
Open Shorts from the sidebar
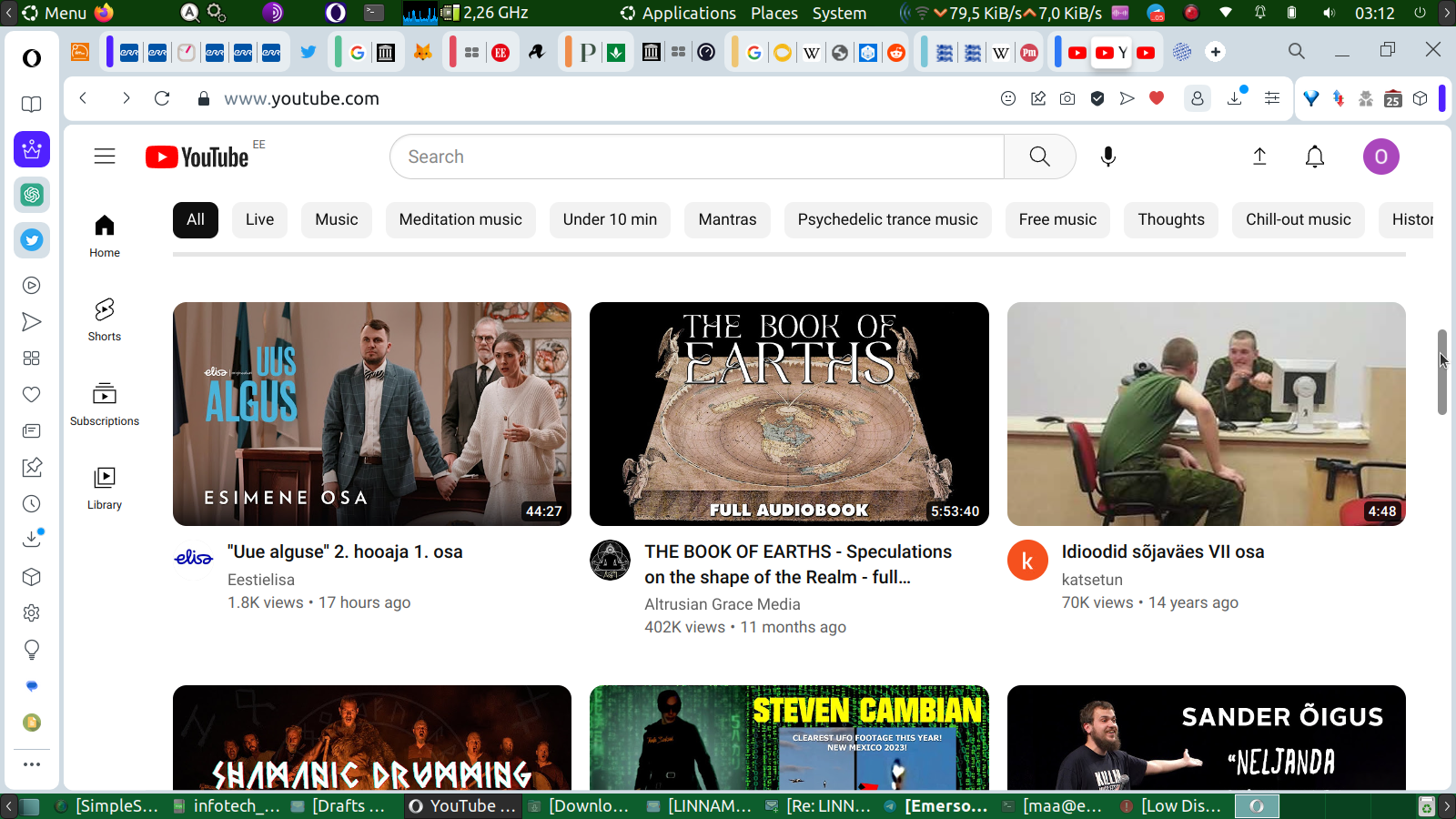tap(105, 319)
